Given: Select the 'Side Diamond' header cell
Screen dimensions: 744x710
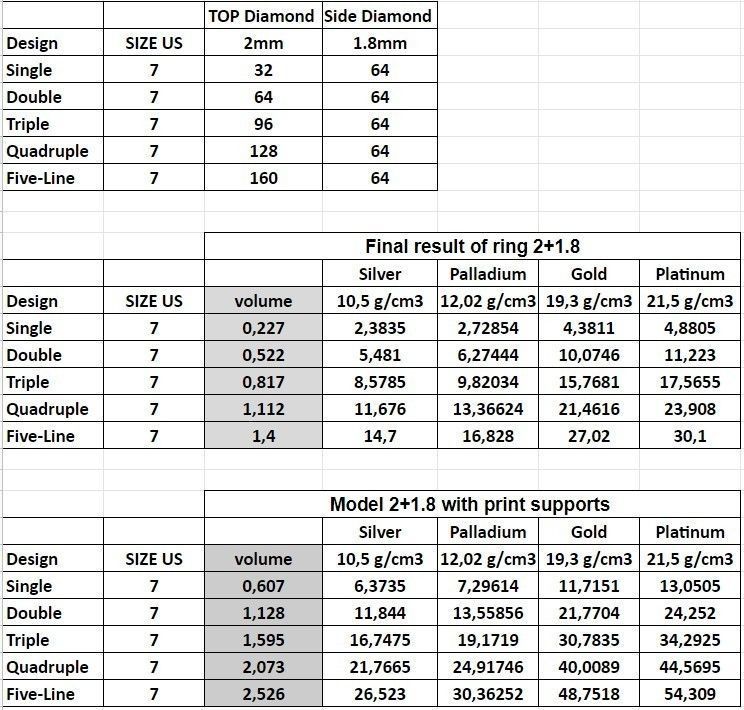Looking at the screenshot, I should [379, 16].
